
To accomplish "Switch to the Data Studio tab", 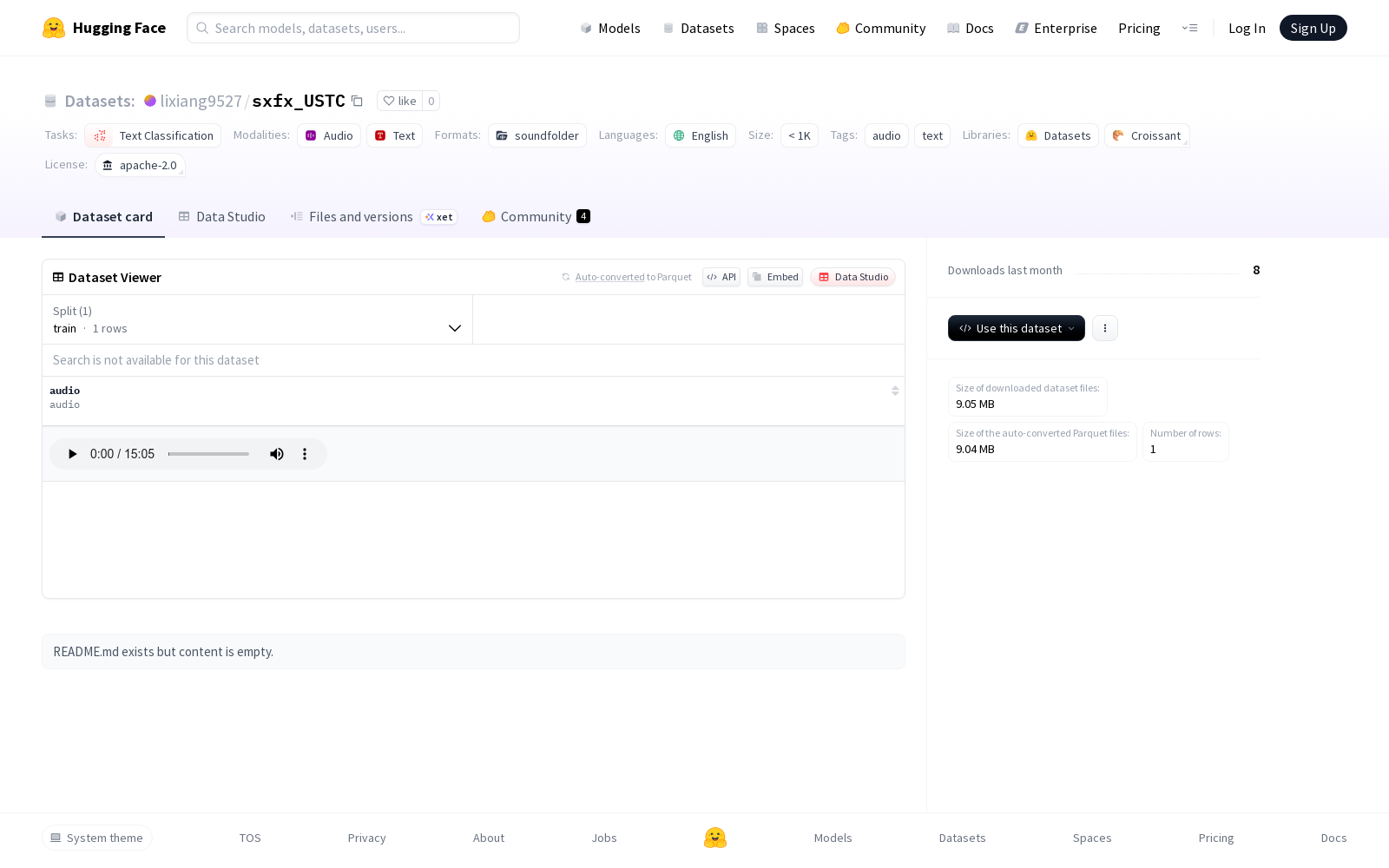I will pyautogui.click(x=222, y=217).
